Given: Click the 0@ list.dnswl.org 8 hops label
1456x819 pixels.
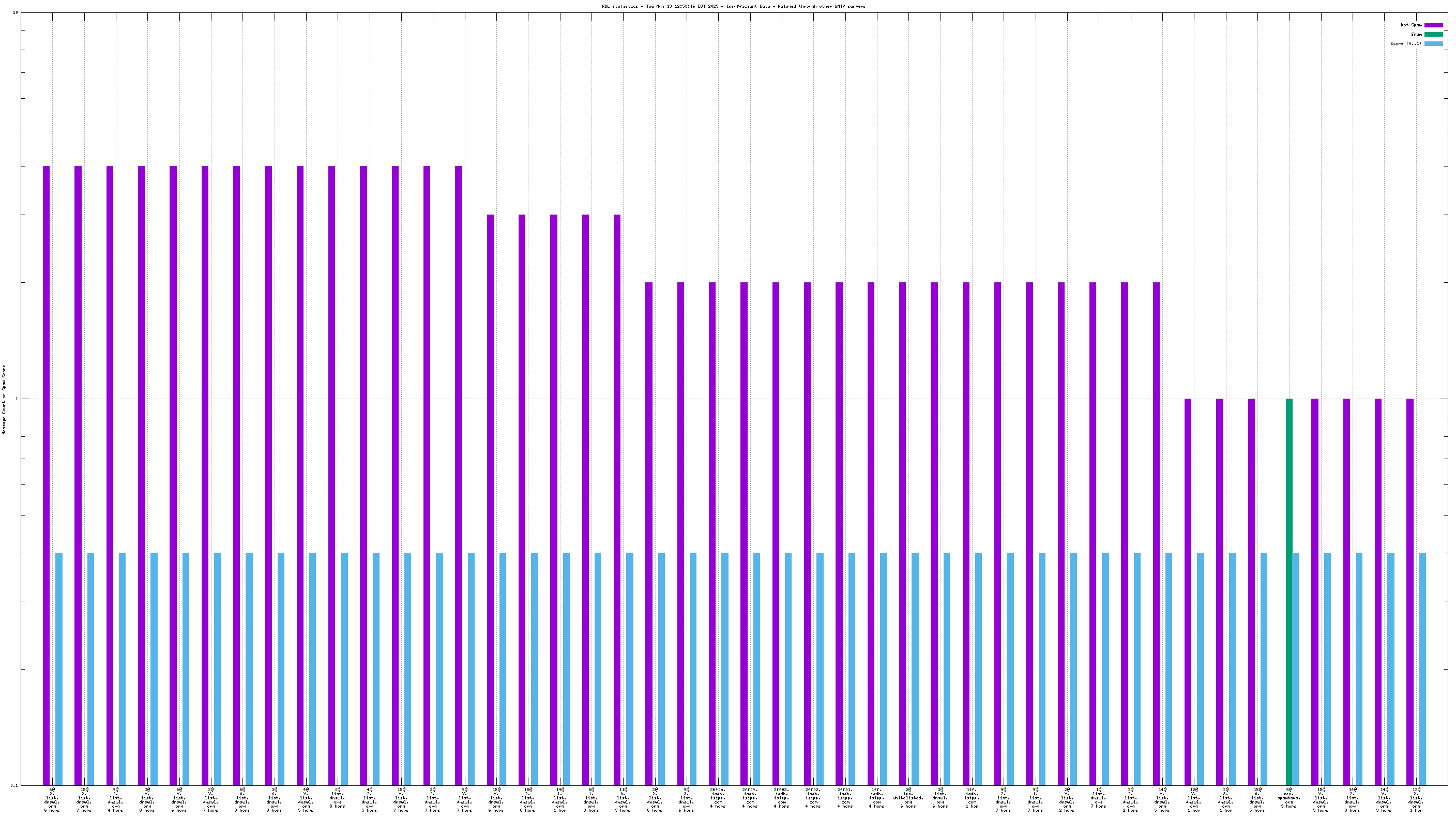Looking at the screenshot, I should (x=337, y=797).
